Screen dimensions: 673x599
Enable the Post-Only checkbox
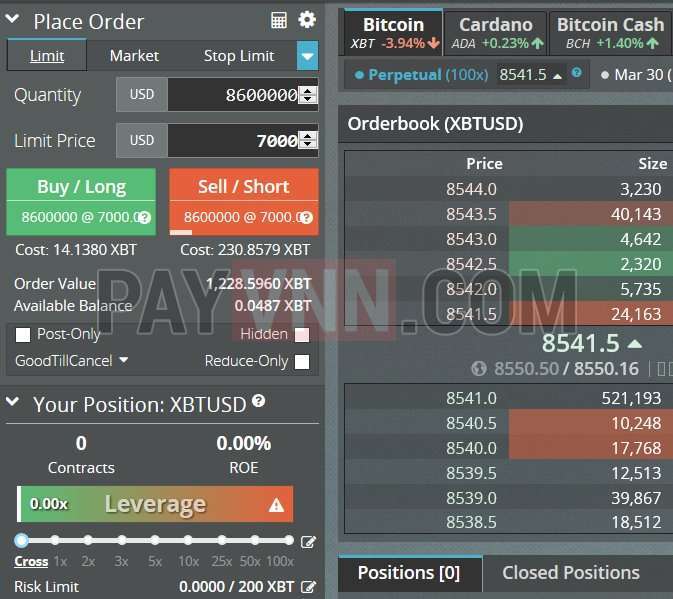23,334
